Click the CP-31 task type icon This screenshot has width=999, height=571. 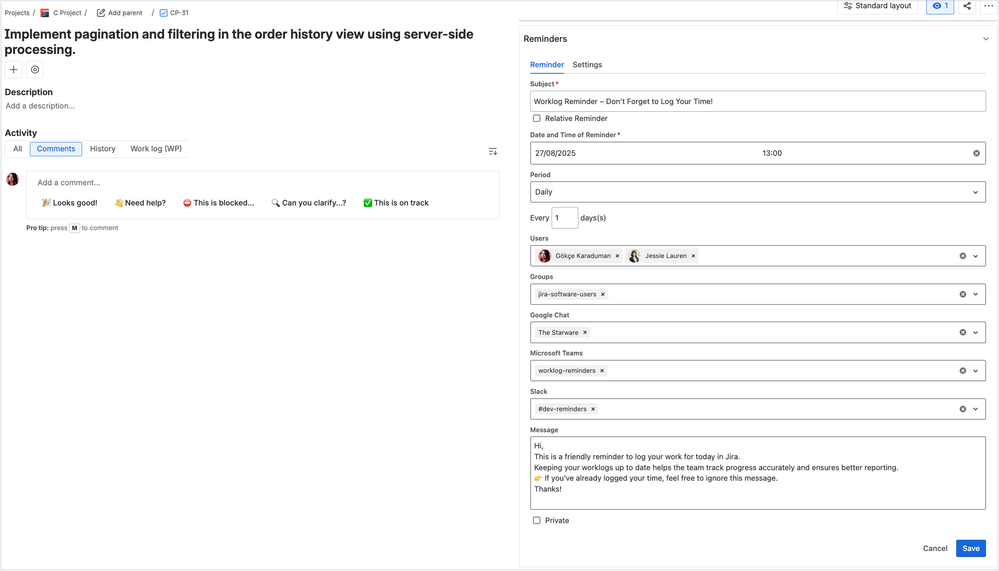point(163,13)
